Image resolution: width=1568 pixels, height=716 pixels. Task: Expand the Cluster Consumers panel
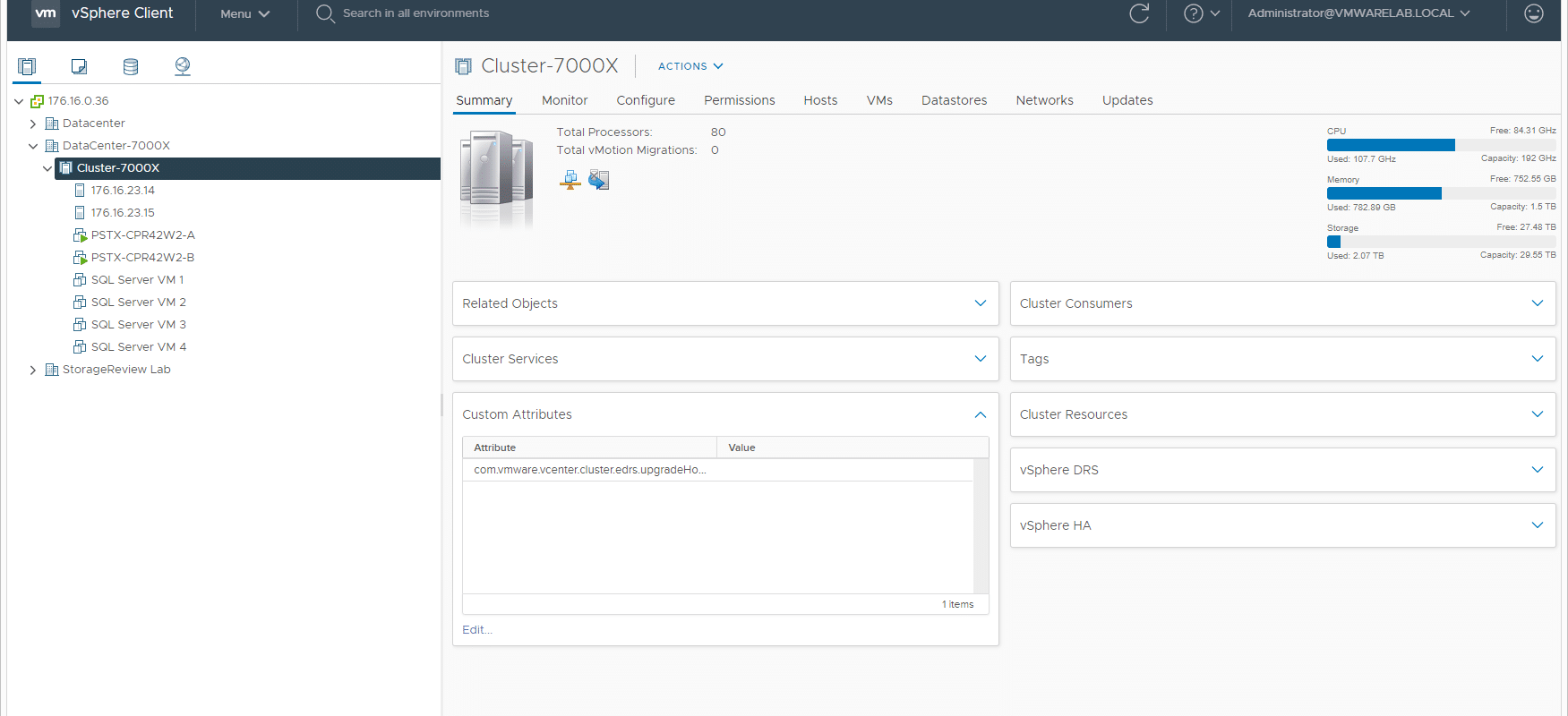[x=1538, y=303]
